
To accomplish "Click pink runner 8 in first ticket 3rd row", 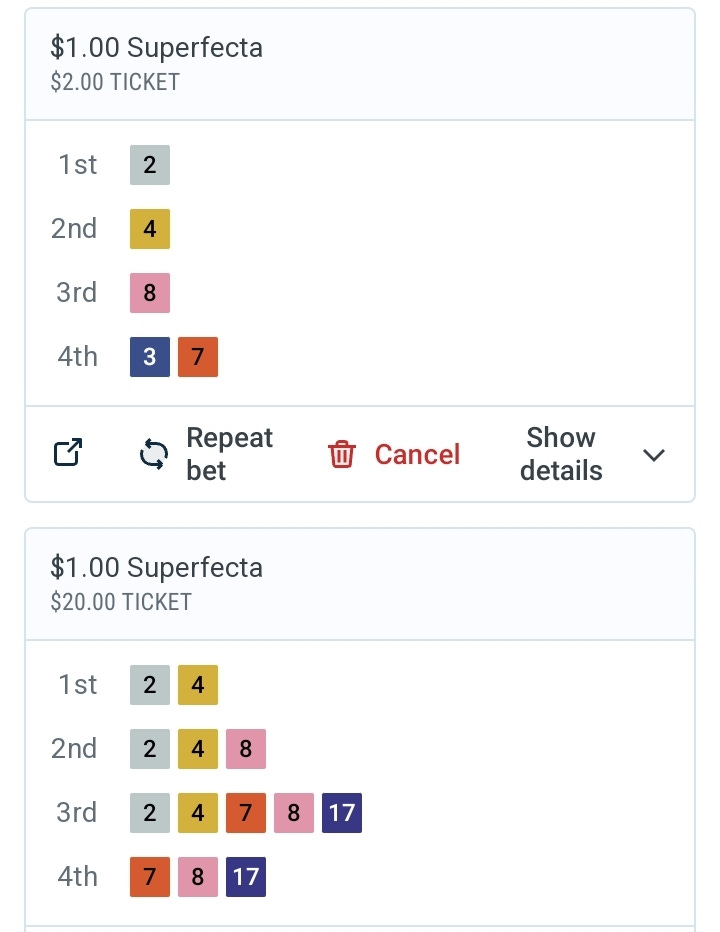I will (150, 293).
